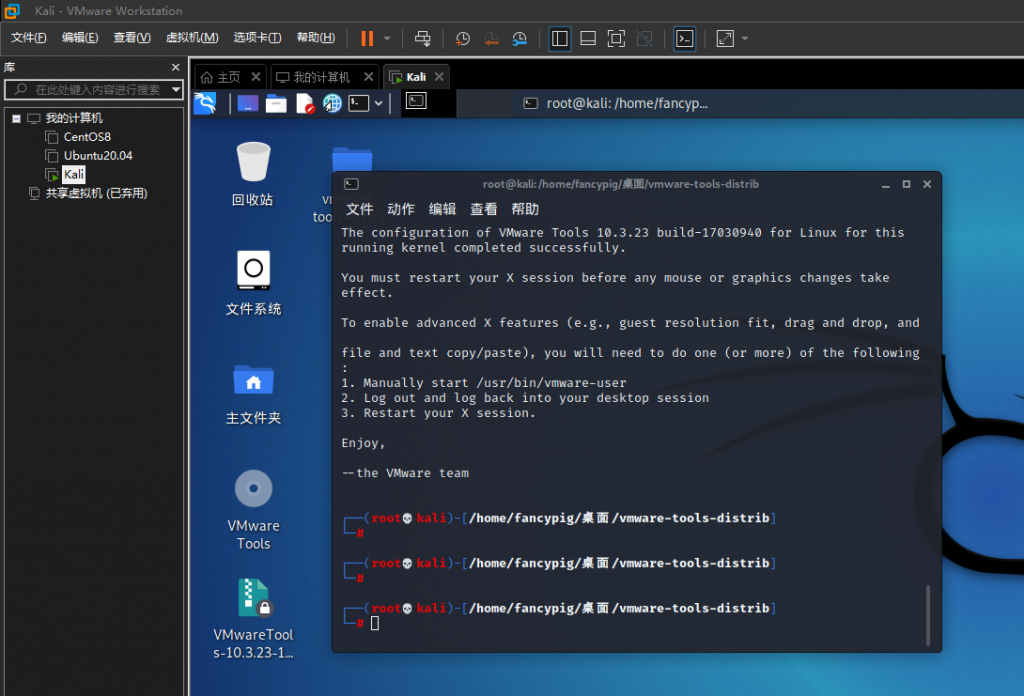
Task: Open the library search dropdown arrow
Action: pyautogui.click(x=176, y=89)
